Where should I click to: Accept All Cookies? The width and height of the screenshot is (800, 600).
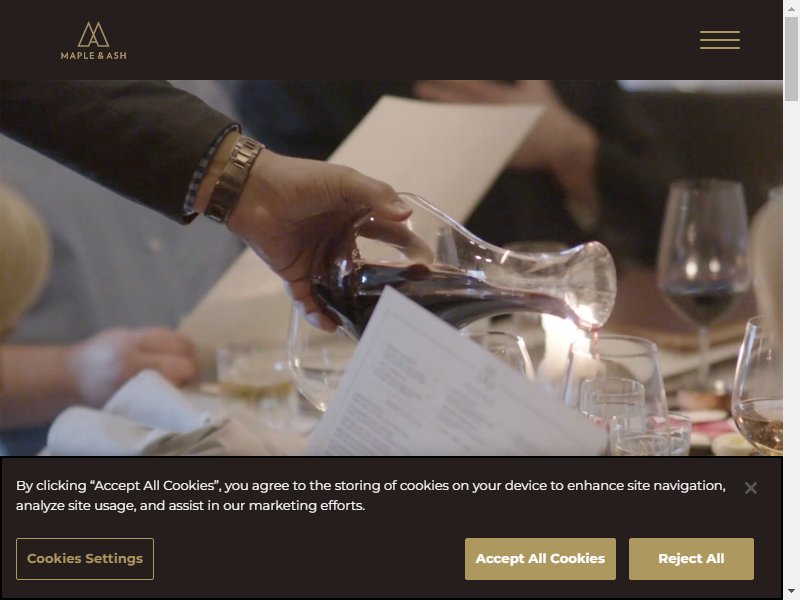coord(540,559)
